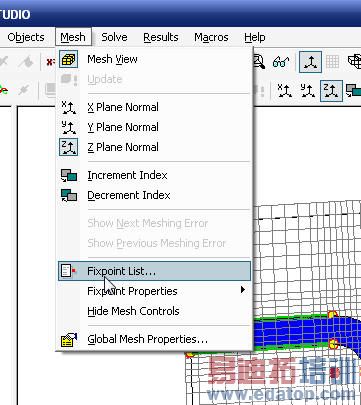Click the Help menu
The width and height of the screenshot is (361, 405).
click(255, 37)
